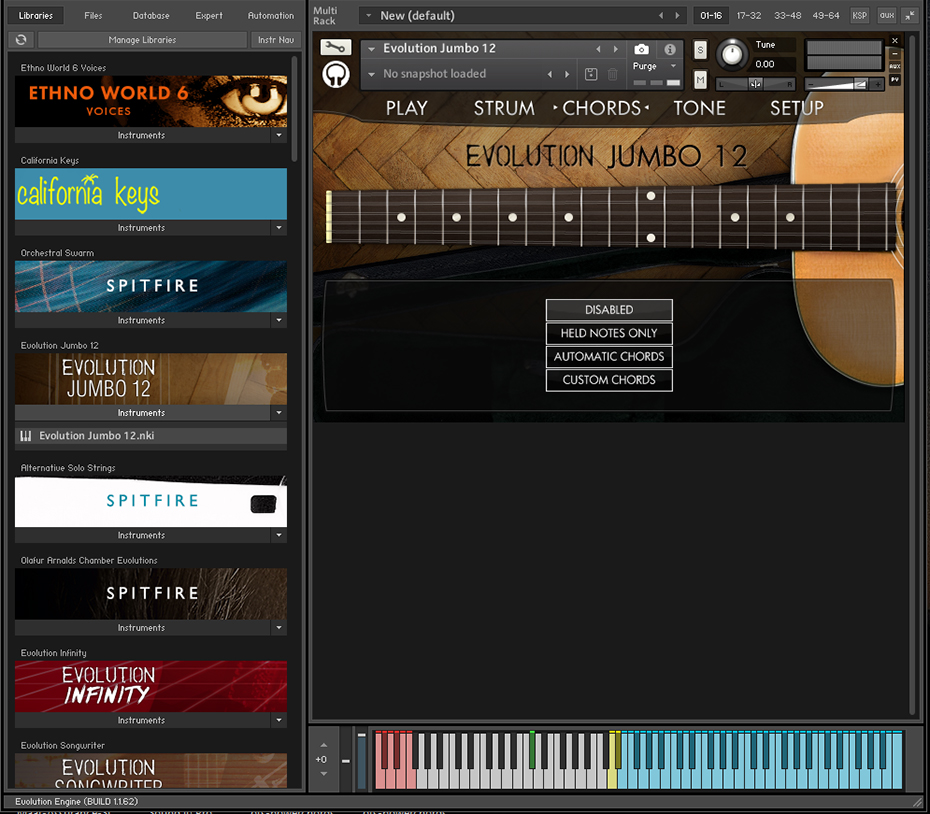
Task: Switch to the Libraries tab
Action: 36,15
